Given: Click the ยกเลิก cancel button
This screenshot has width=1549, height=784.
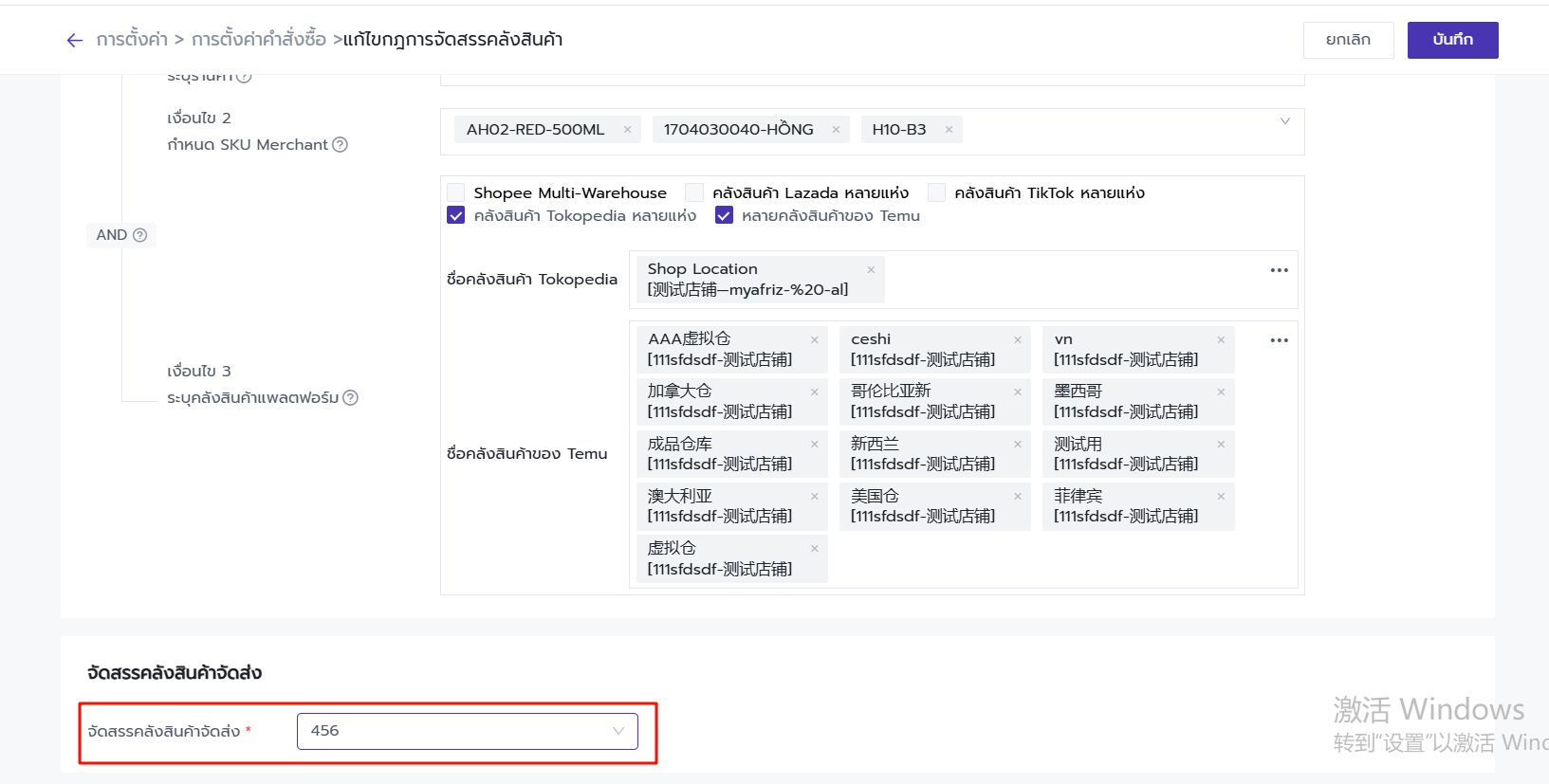Looking at the screenshot, I should tap(1348, 40).
